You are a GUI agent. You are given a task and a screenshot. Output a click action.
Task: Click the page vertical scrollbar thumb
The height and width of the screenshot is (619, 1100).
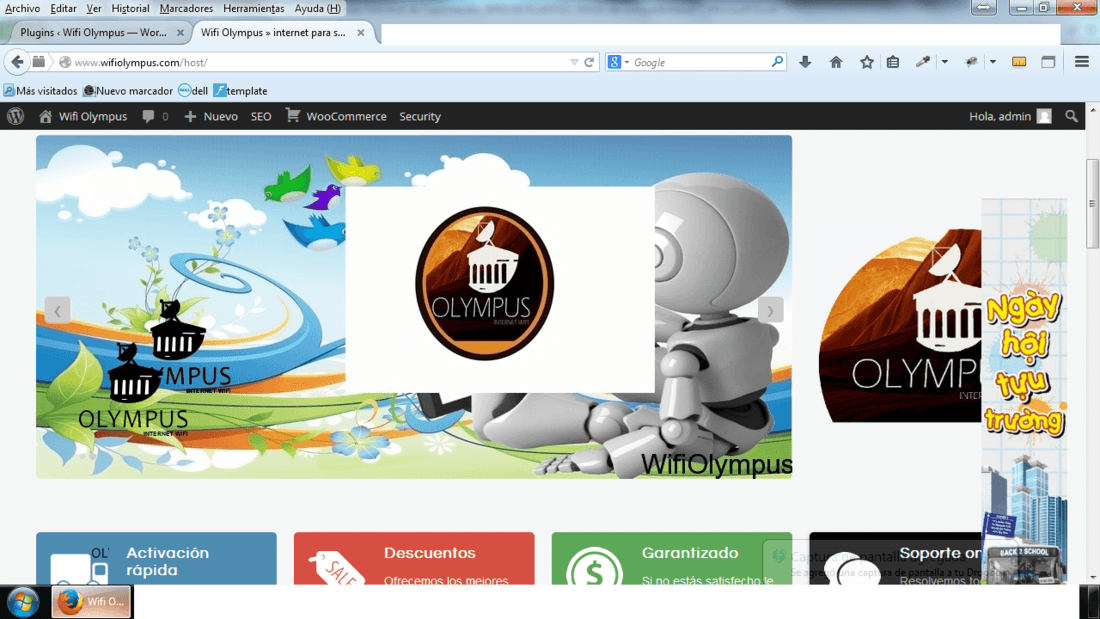coord(1092,204)
